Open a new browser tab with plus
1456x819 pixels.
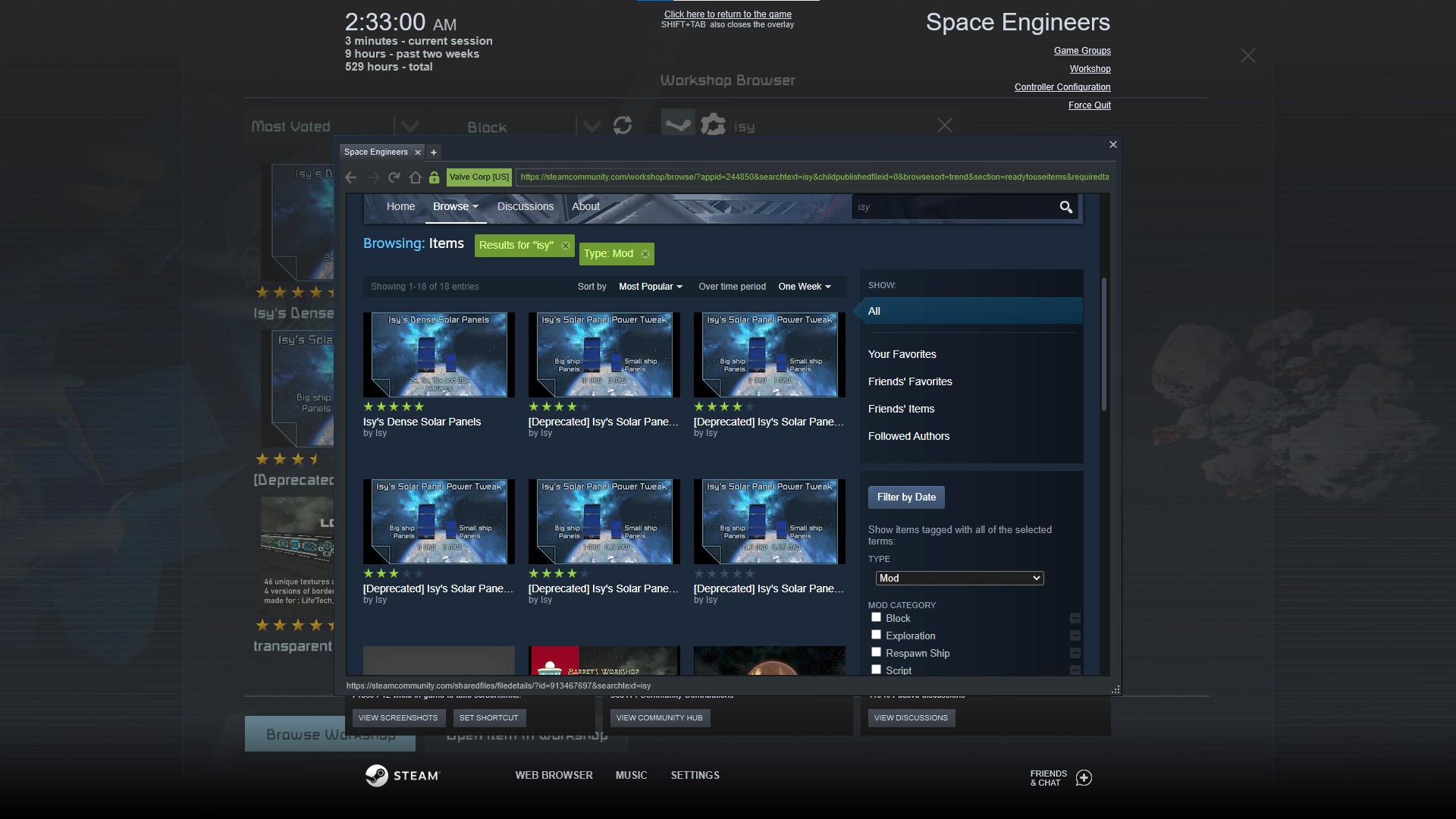(x=434, y=152)
